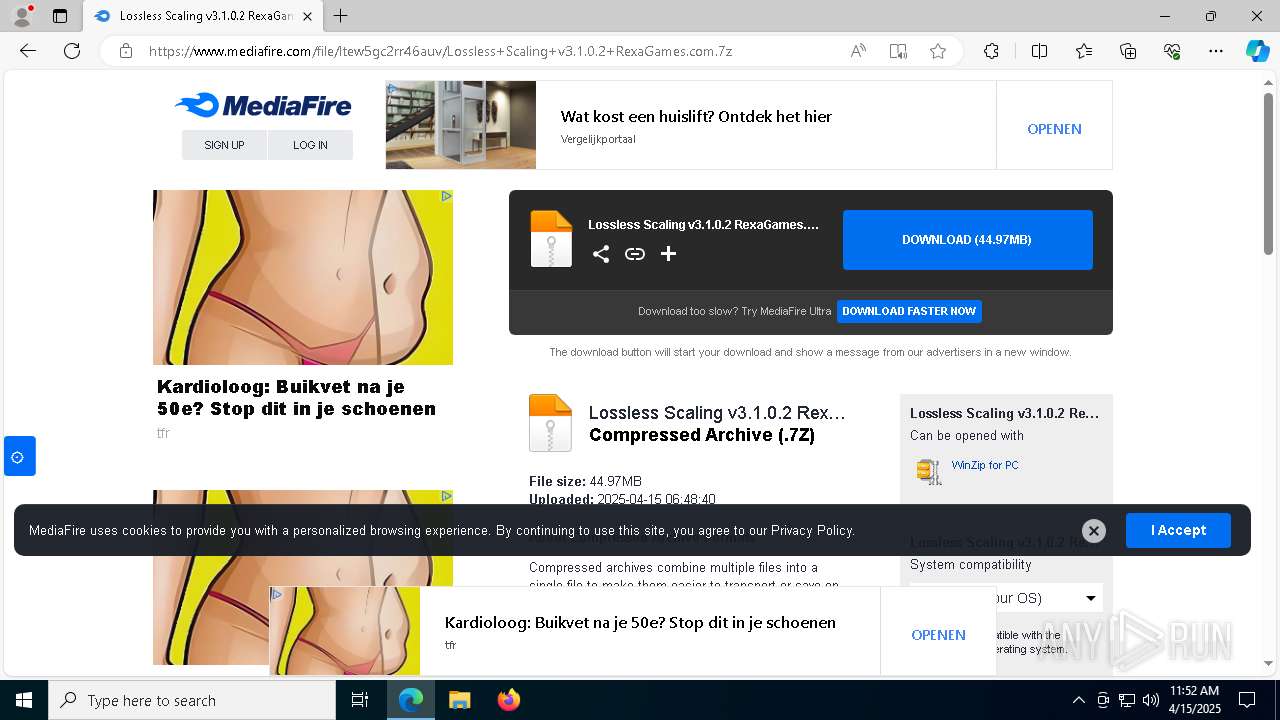Open Firefox from taskbar
Screen dimensions: 1280x720
coord(508,700)
